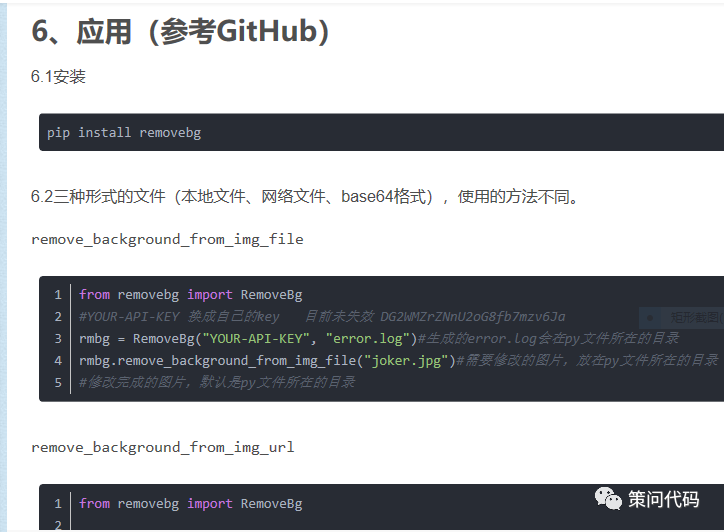Click code line 1 "from removebg import RemoveBg" in the first numbered block
The image size is (724, 532).
coord(190,295)
